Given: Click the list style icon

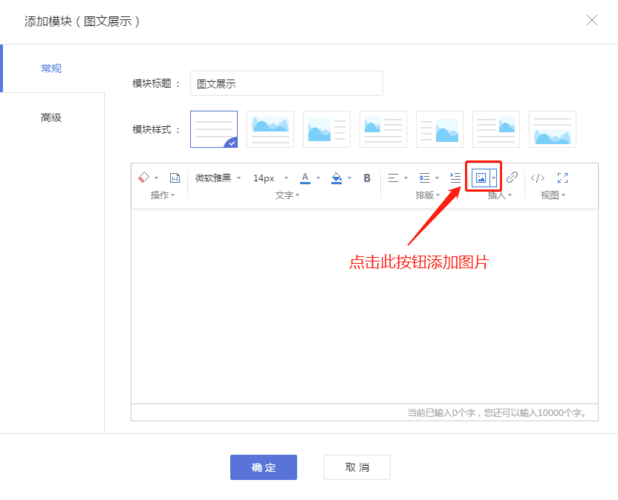Looking at the screenshot, I should point(424,178).
